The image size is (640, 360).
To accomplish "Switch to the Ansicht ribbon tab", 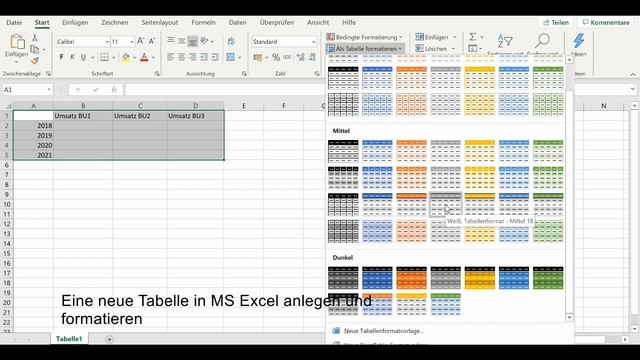I will point(318,22).
